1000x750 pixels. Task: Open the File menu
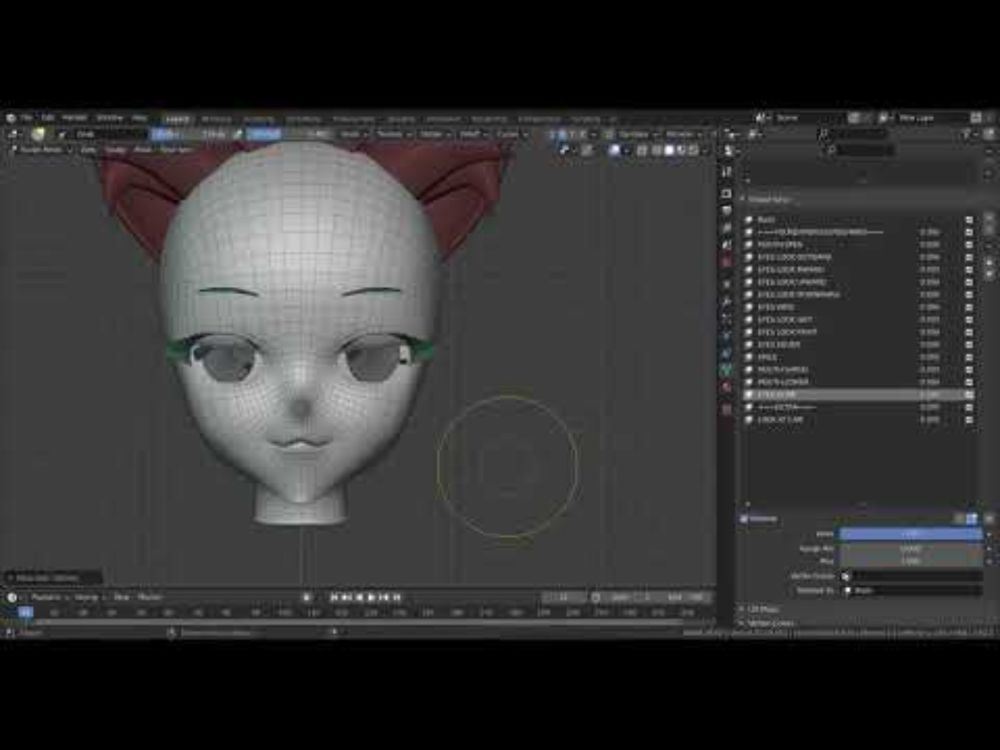click(26, 118)
